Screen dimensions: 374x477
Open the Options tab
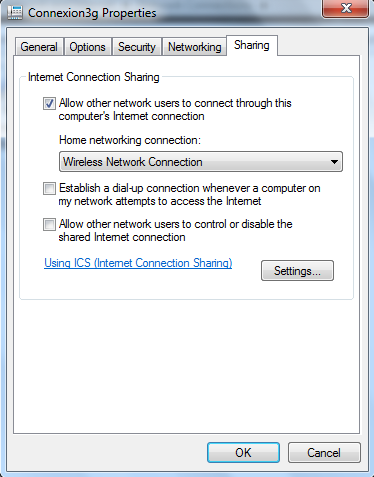(87, 47)
